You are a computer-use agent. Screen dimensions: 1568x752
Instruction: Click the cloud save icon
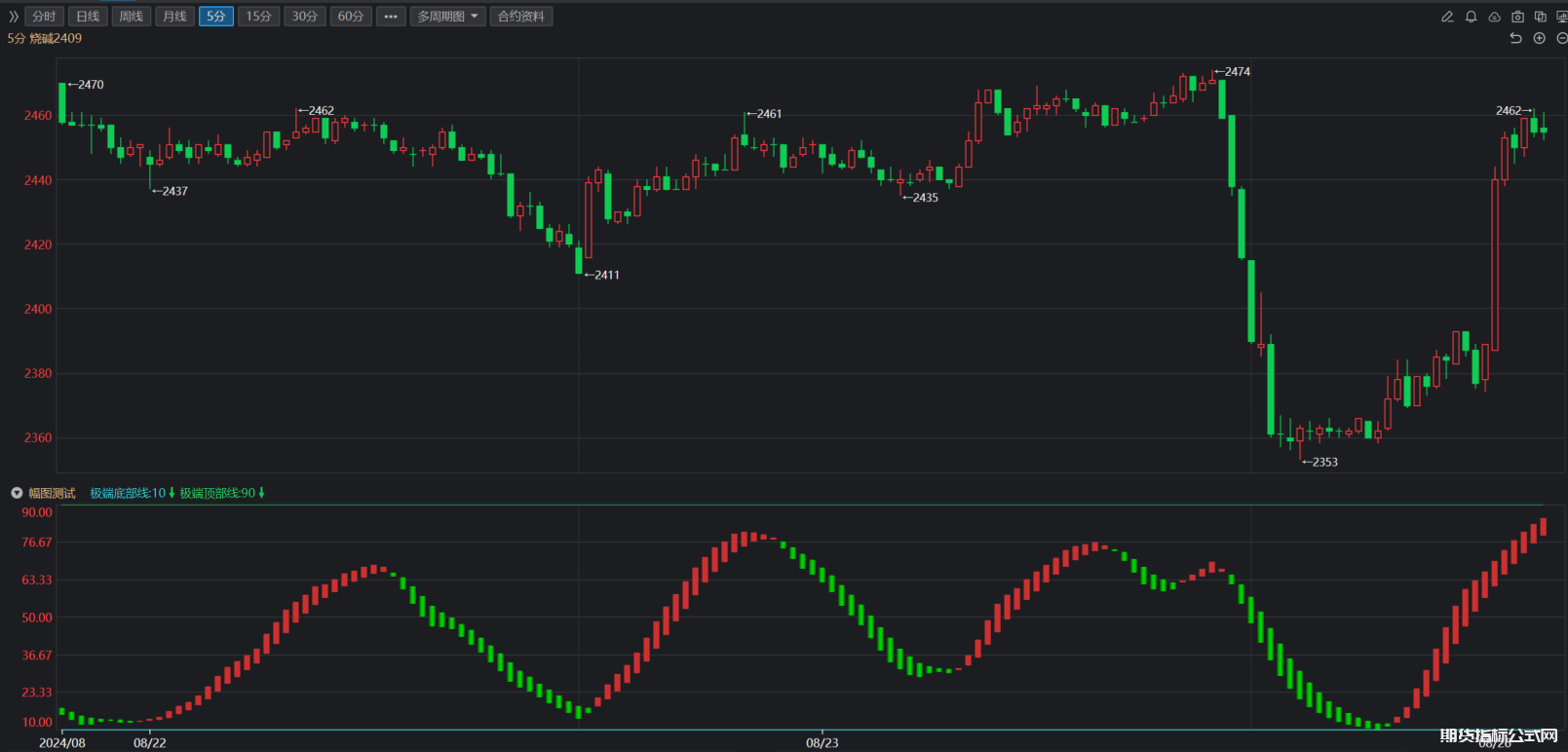point(1494,17)
